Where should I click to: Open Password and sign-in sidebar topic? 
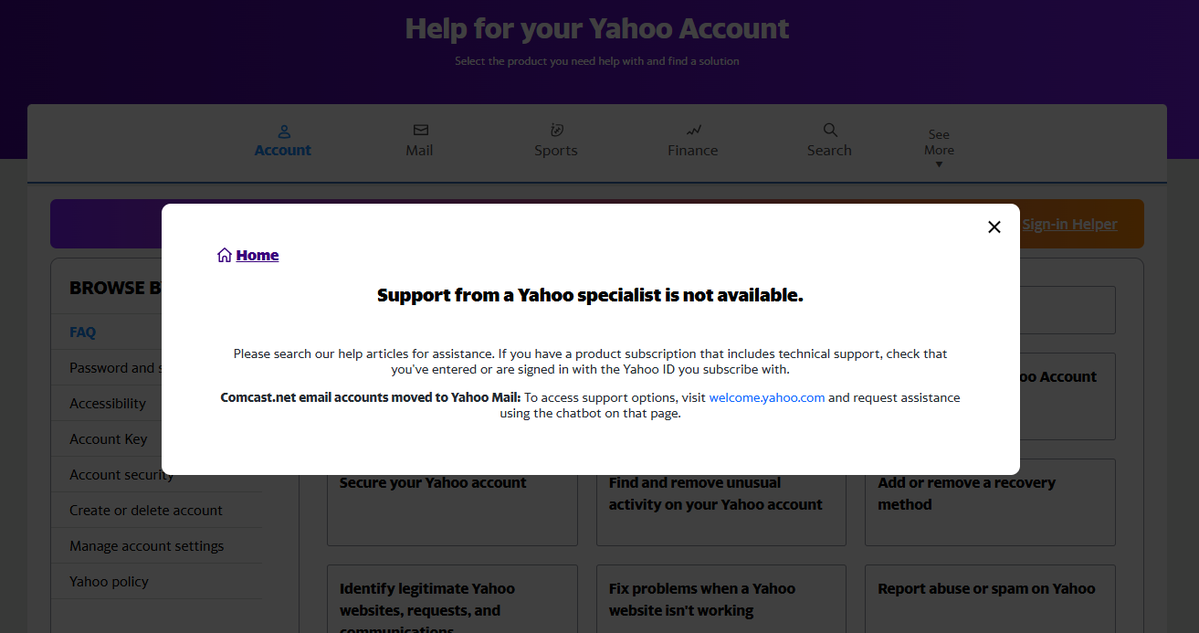point(115,368)
